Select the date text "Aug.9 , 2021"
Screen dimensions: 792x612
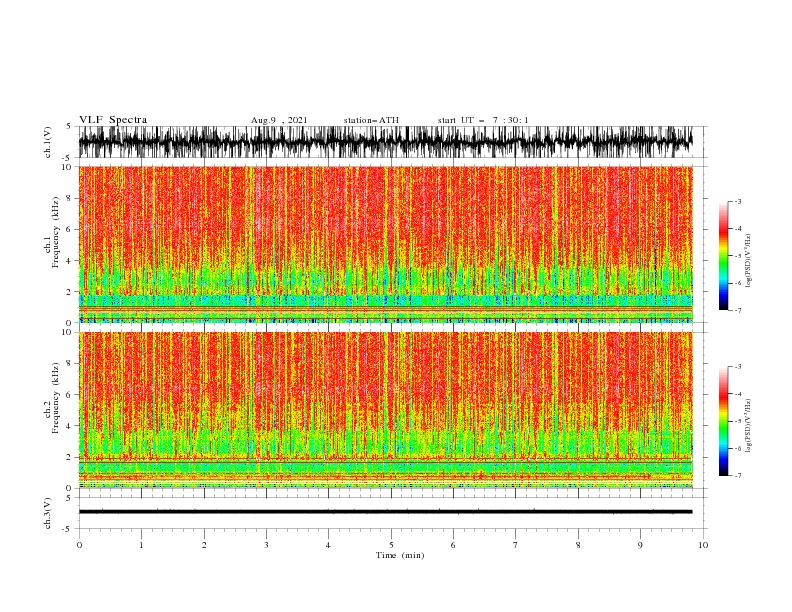click(x=279, y=120)
